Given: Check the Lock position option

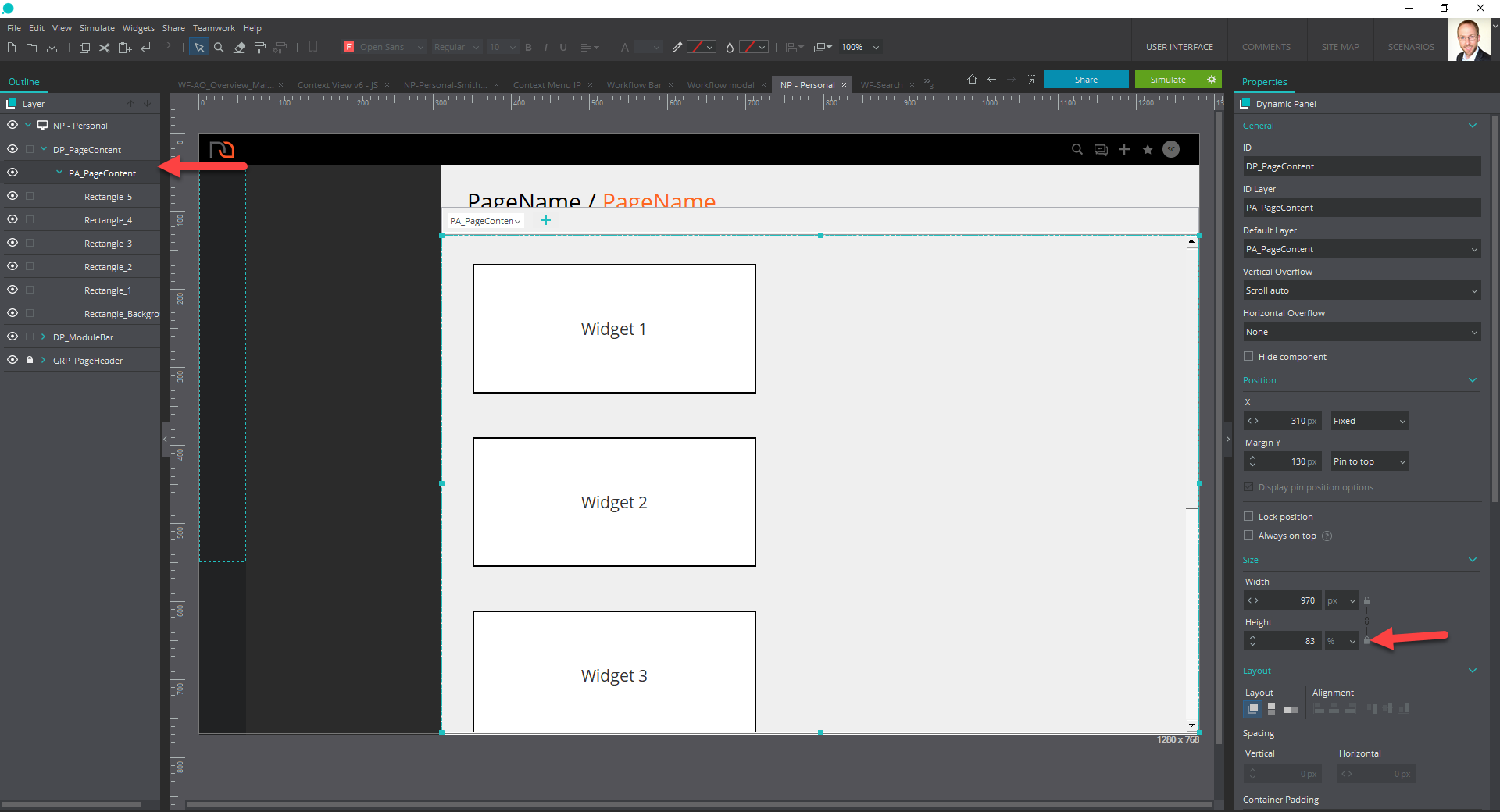Looking at the screenshot, I should (x=1248, y=517).
